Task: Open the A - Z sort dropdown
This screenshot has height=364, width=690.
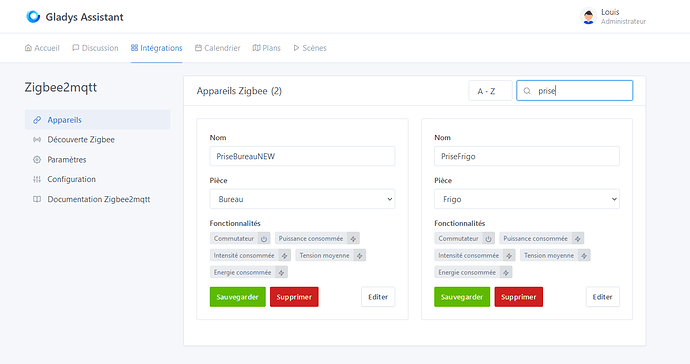Action: coord(490,91)
